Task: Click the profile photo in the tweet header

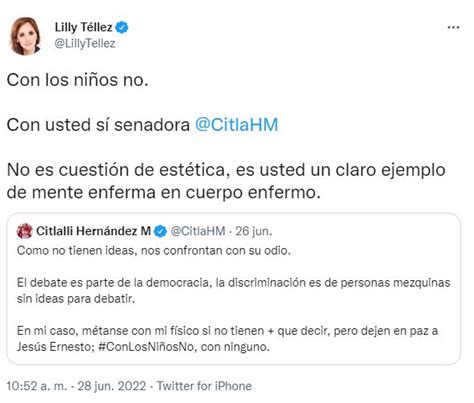Action: 25,36
